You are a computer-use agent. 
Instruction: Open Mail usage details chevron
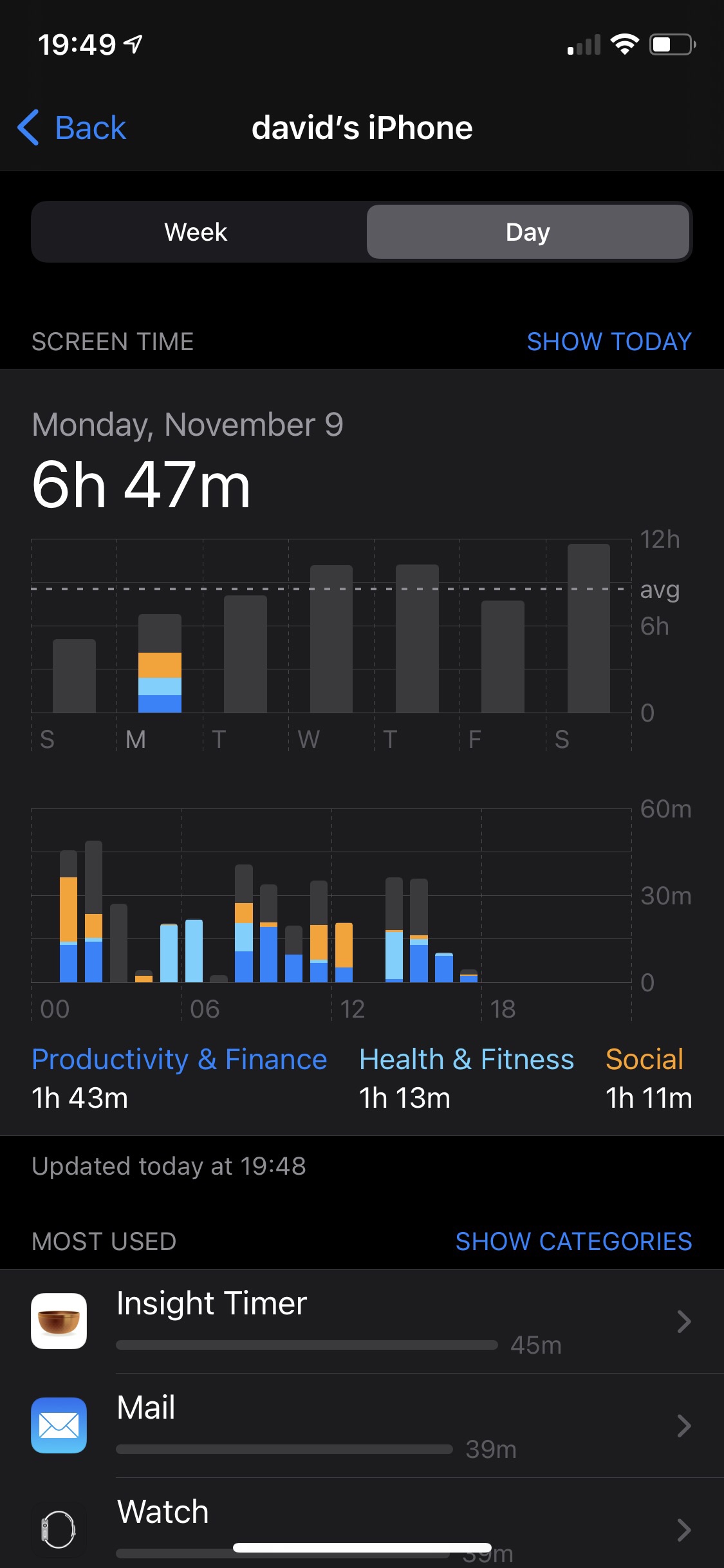pos(683,1426)
